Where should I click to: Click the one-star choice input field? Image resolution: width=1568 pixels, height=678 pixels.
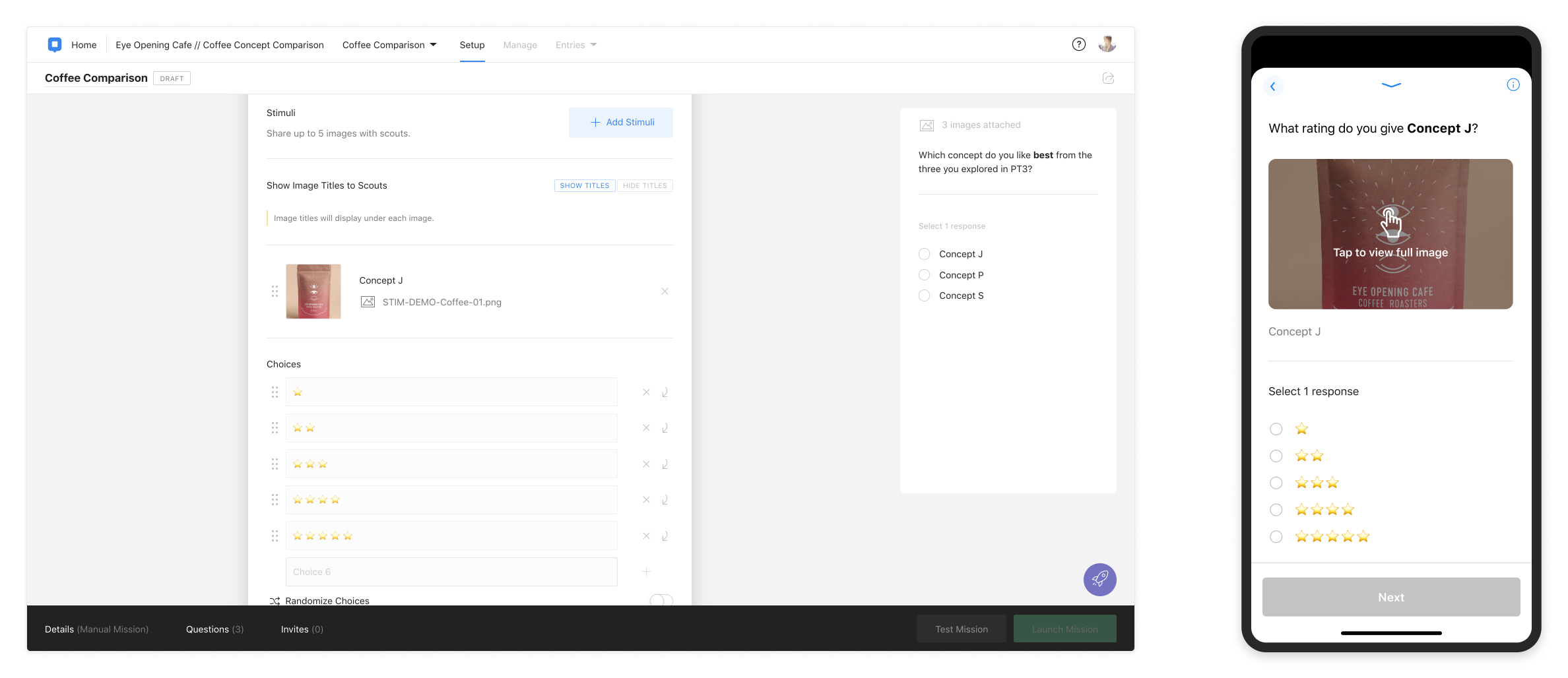(x=451, y=392)
